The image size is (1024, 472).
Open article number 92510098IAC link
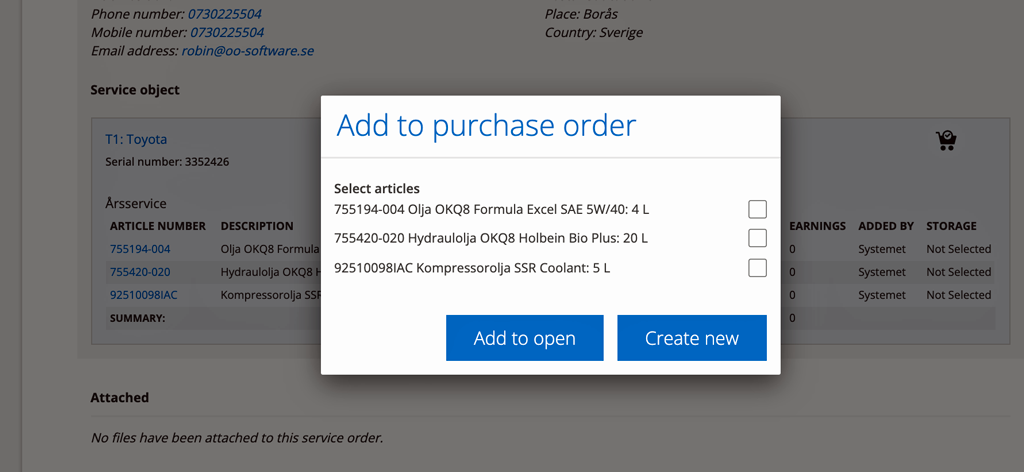coord(143,295)
